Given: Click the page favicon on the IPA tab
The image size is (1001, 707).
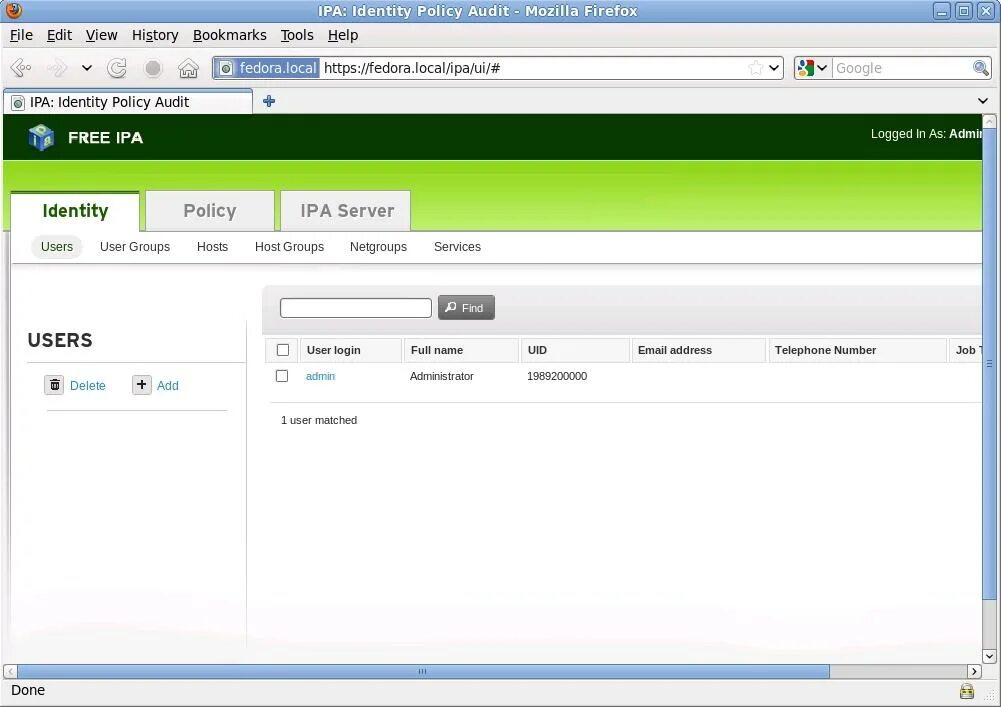Looking at the screenshot, I should [18, 102].
